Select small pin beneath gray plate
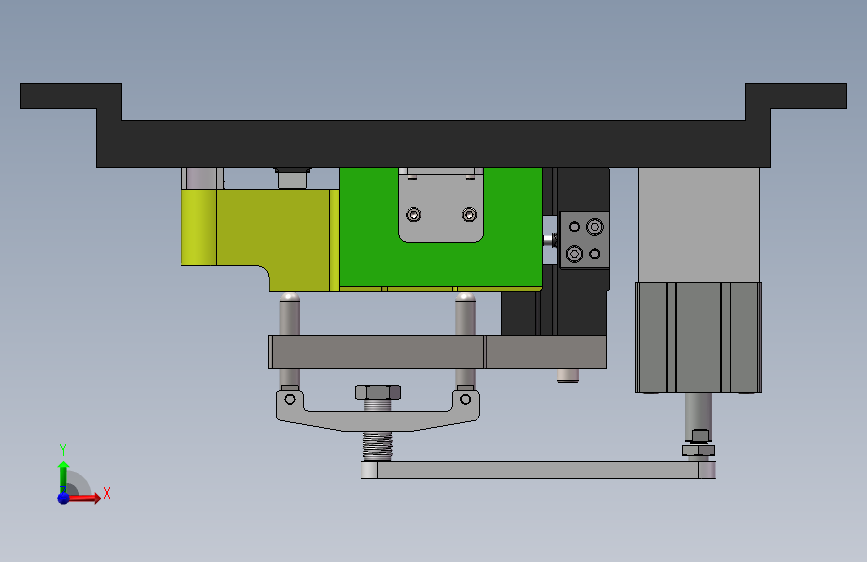 [568, 376]
